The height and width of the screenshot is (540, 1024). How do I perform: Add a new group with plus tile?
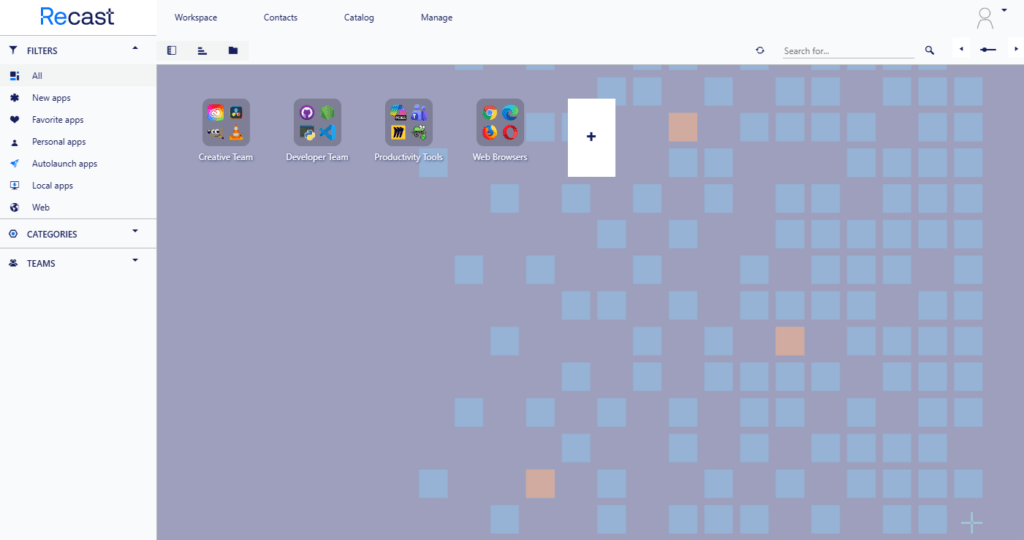point(592,137)
